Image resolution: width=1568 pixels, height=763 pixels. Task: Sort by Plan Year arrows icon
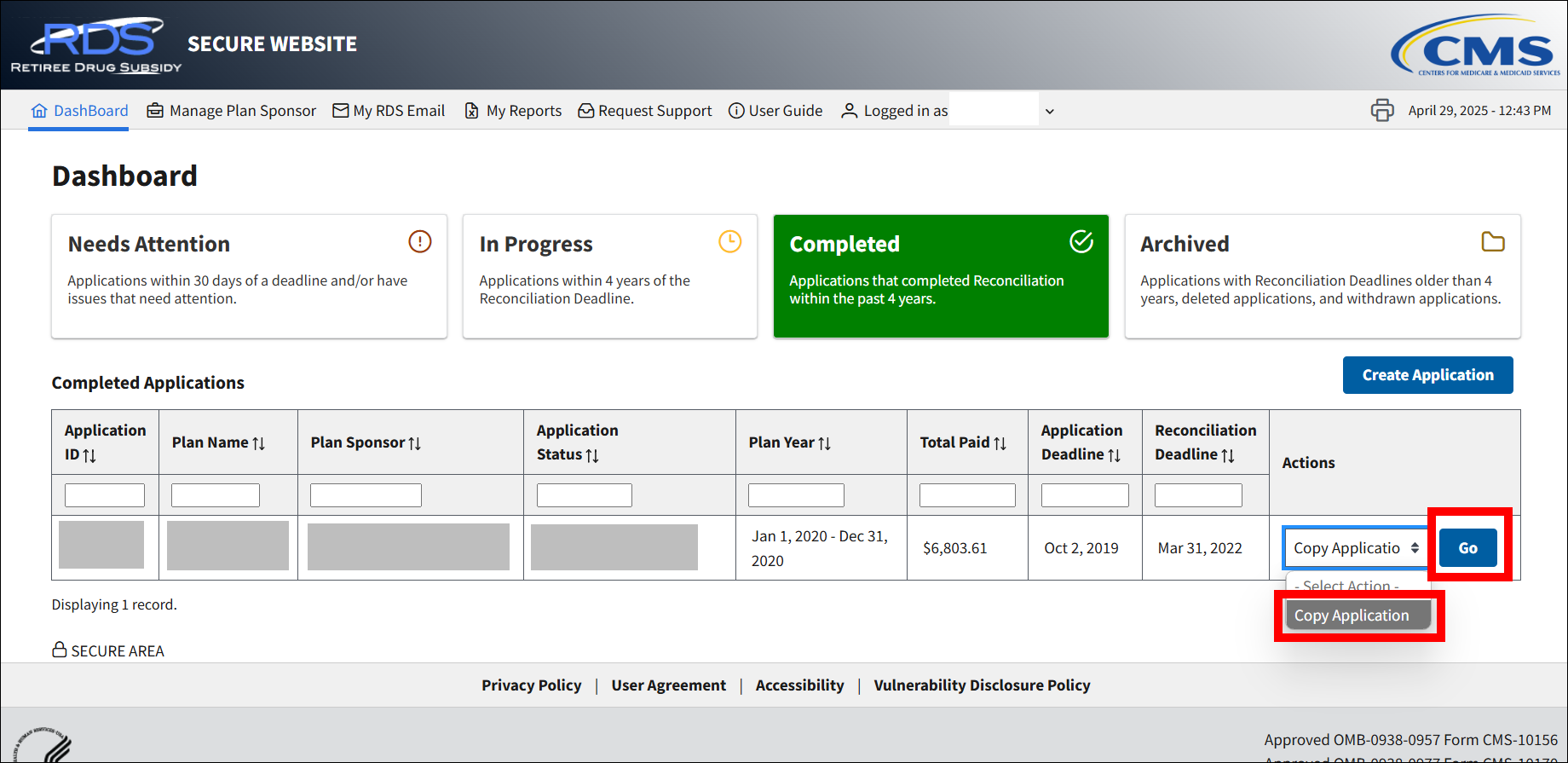(x=824, y=443)
